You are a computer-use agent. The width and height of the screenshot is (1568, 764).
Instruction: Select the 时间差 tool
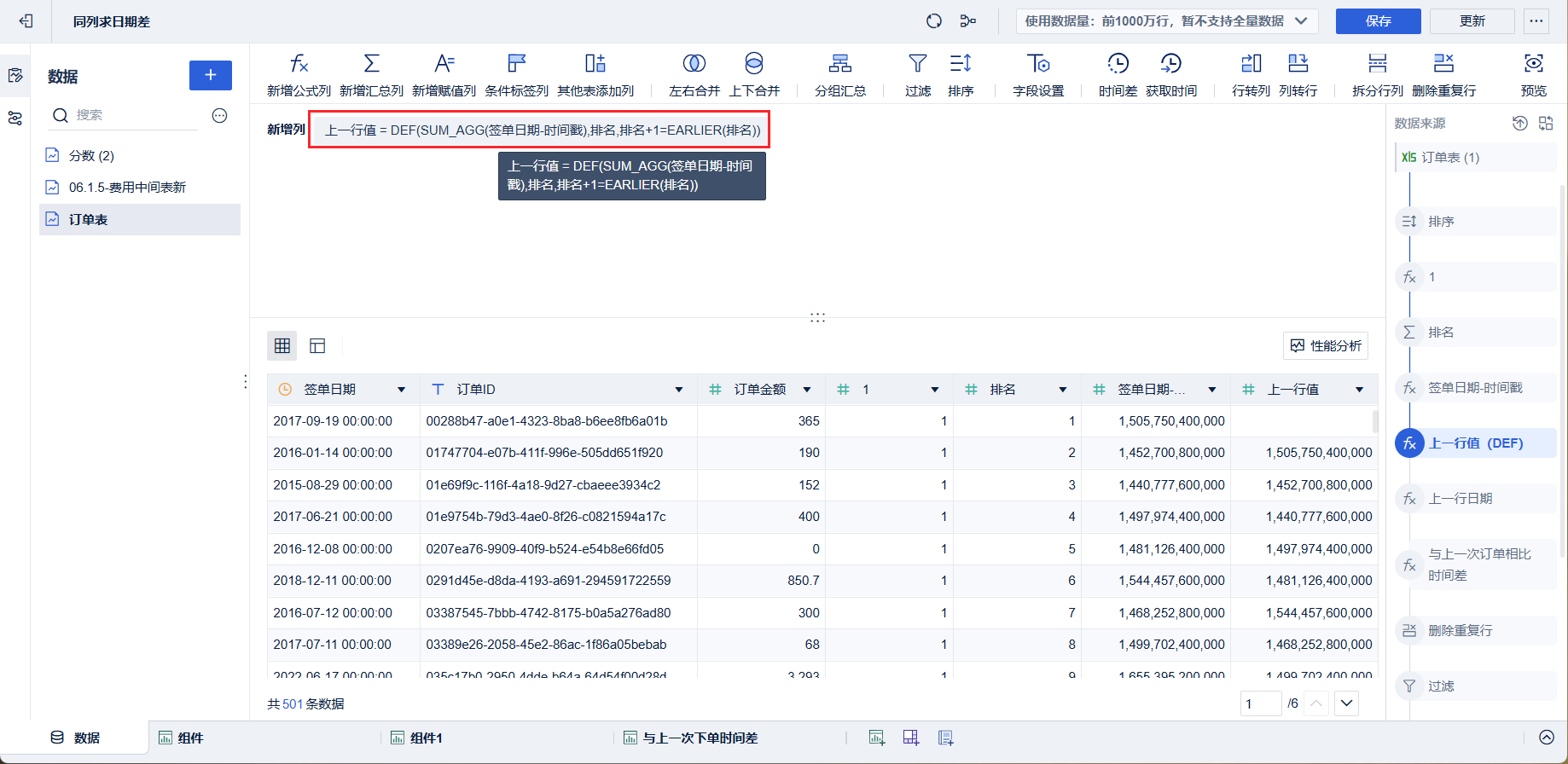[x=1118, y=75]
